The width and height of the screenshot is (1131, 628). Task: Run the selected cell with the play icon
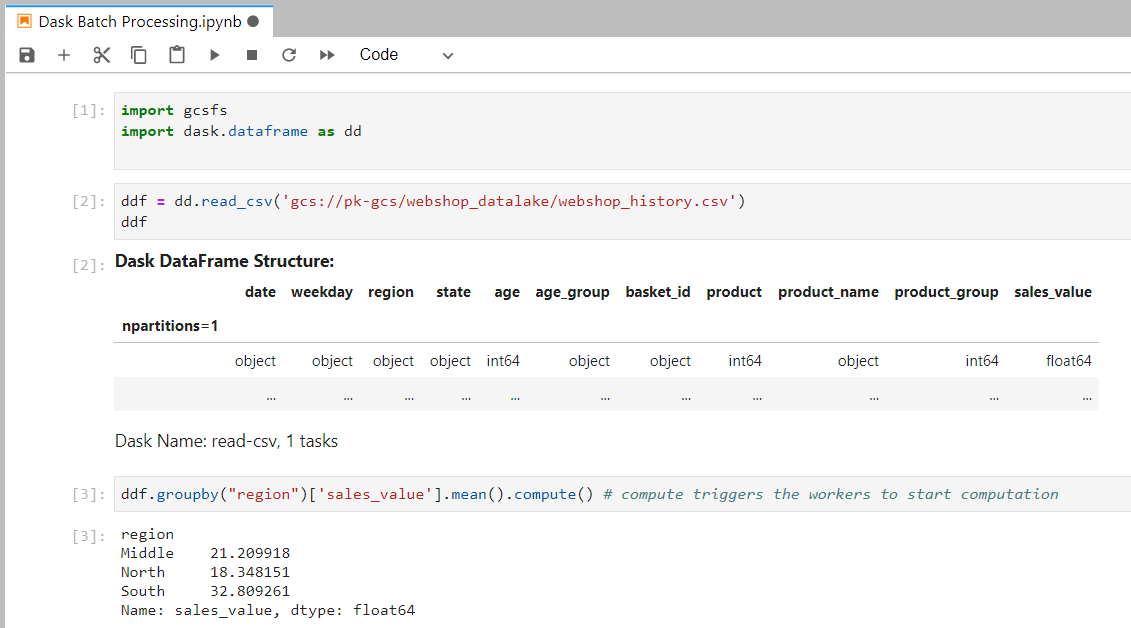[214, 55]
